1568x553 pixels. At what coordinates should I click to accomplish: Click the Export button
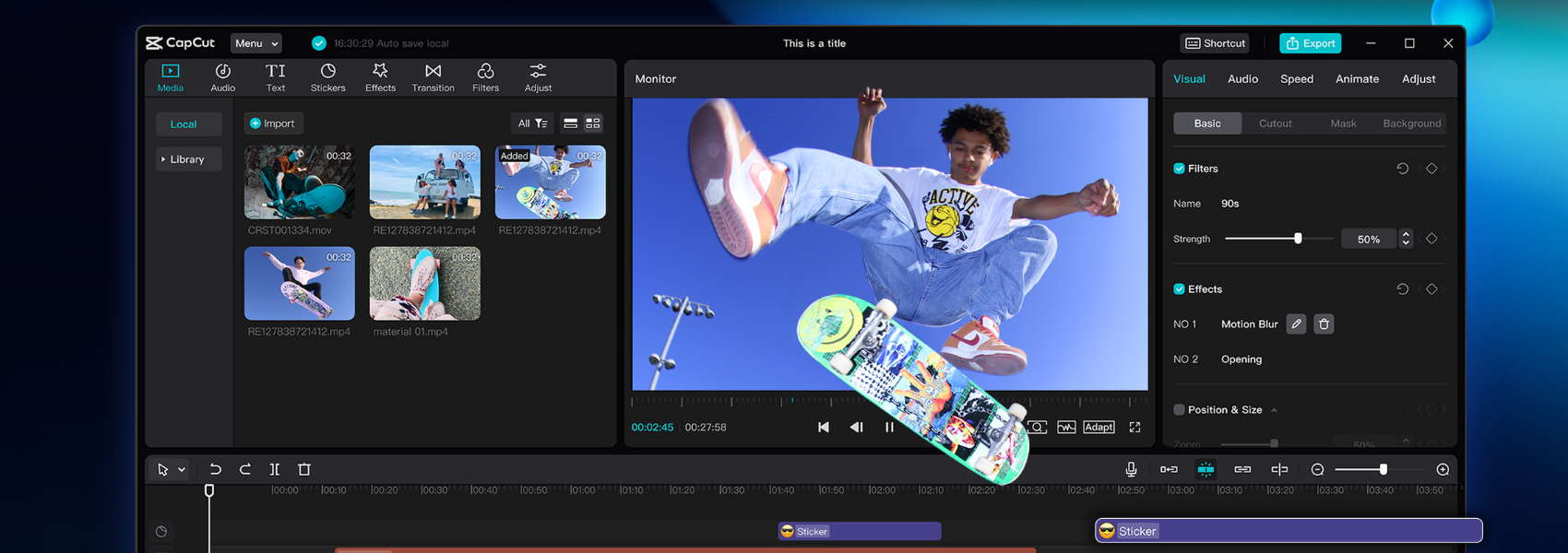click(1310, 43)
